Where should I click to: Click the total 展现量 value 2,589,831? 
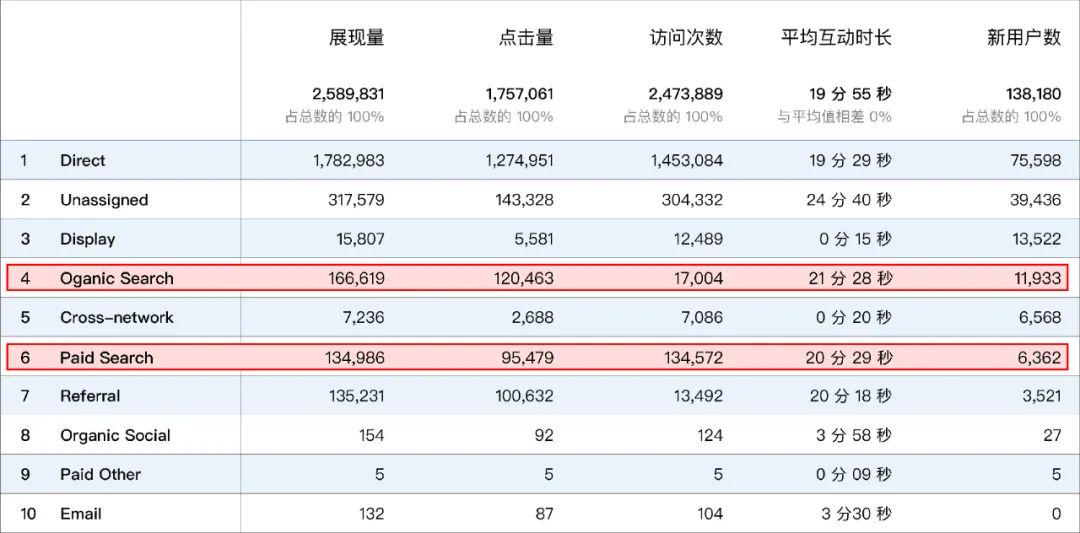(348, 94)
